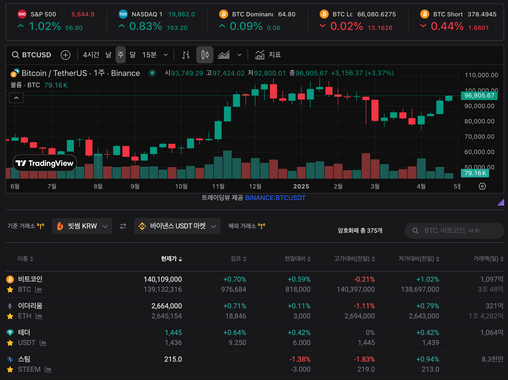This screenshot has height=380, width=508.
Task: Open the indicators (지표) menu
Action: click(x=268, y=55)
